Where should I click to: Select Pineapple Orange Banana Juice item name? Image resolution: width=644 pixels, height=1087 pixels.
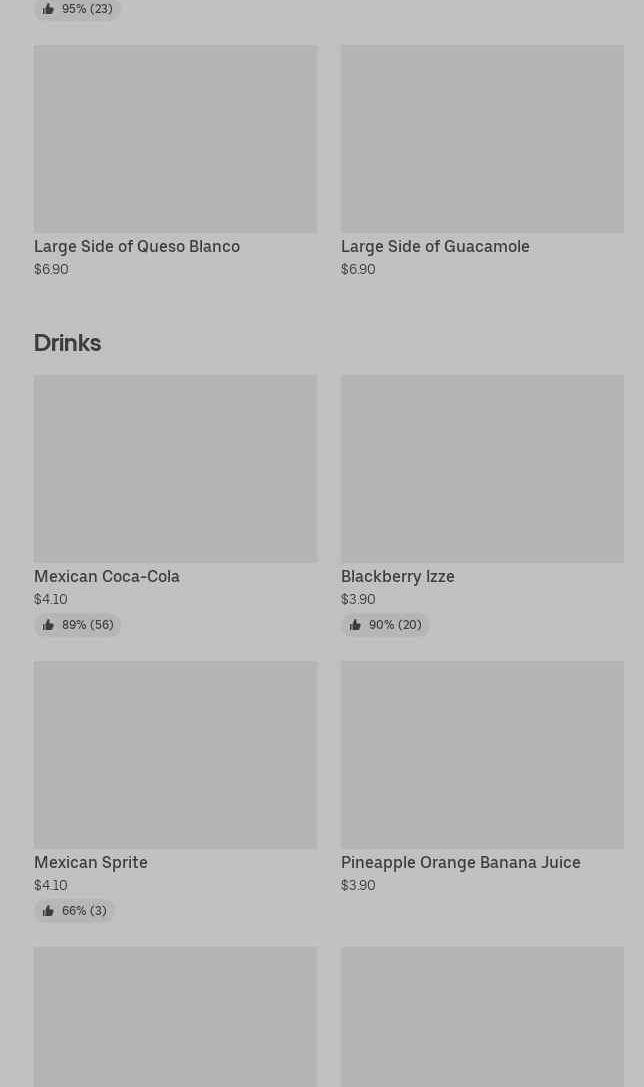coord(461,862)
